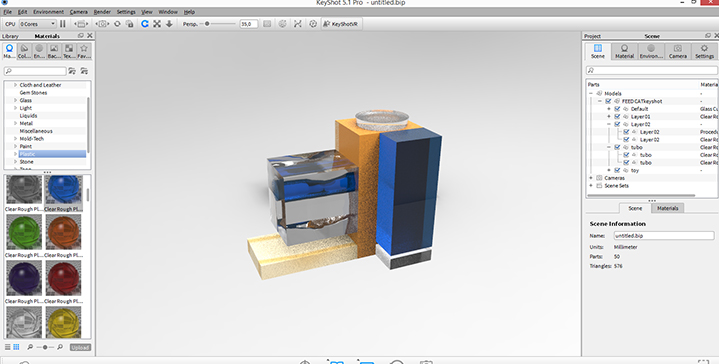Adjust the thumbnail size slider

45,347
